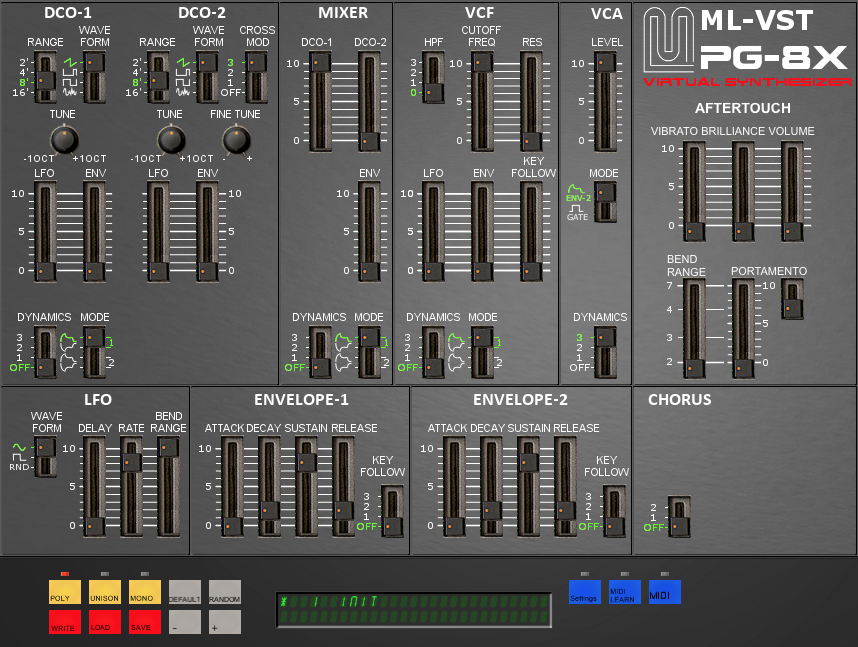Select the noise waveform icon for DCO-1
The image size is (858, 647).
tap(69, 92)
